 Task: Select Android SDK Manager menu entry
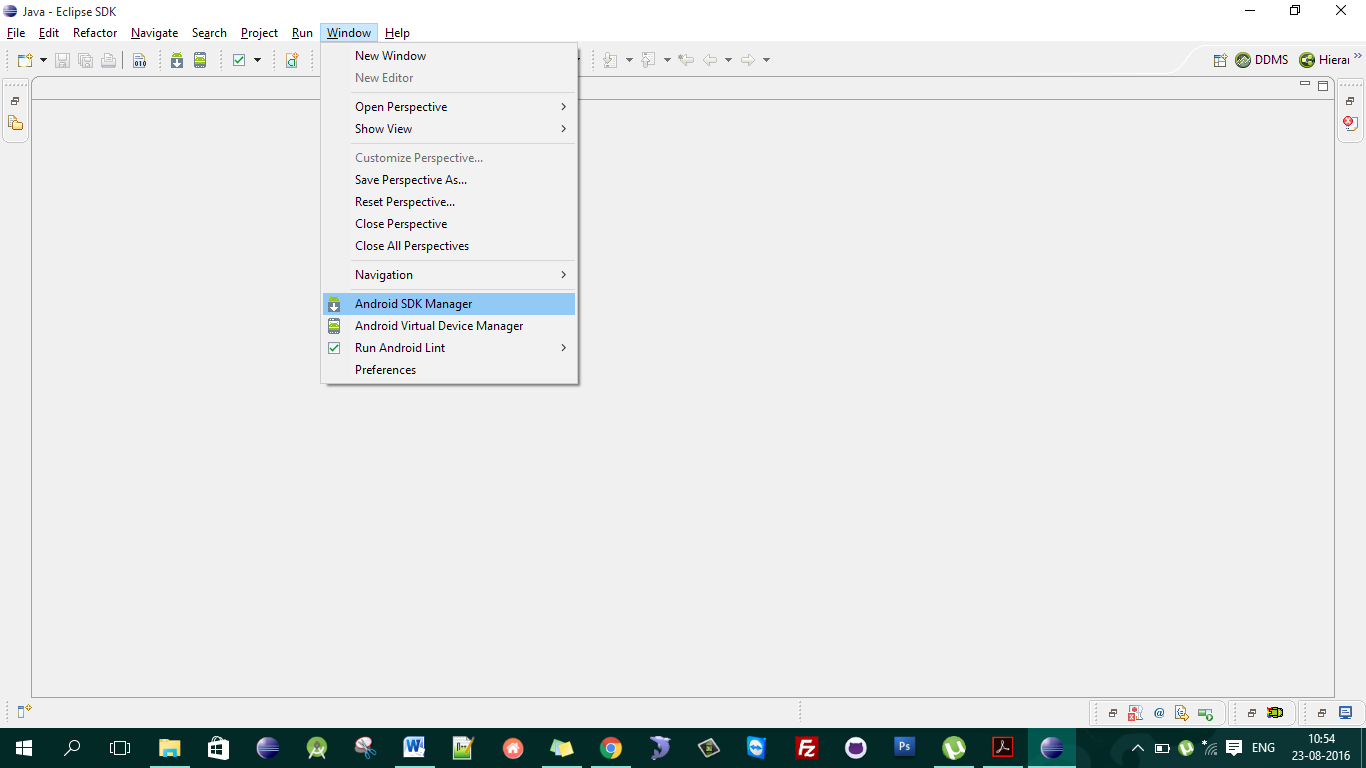[449, 304]
